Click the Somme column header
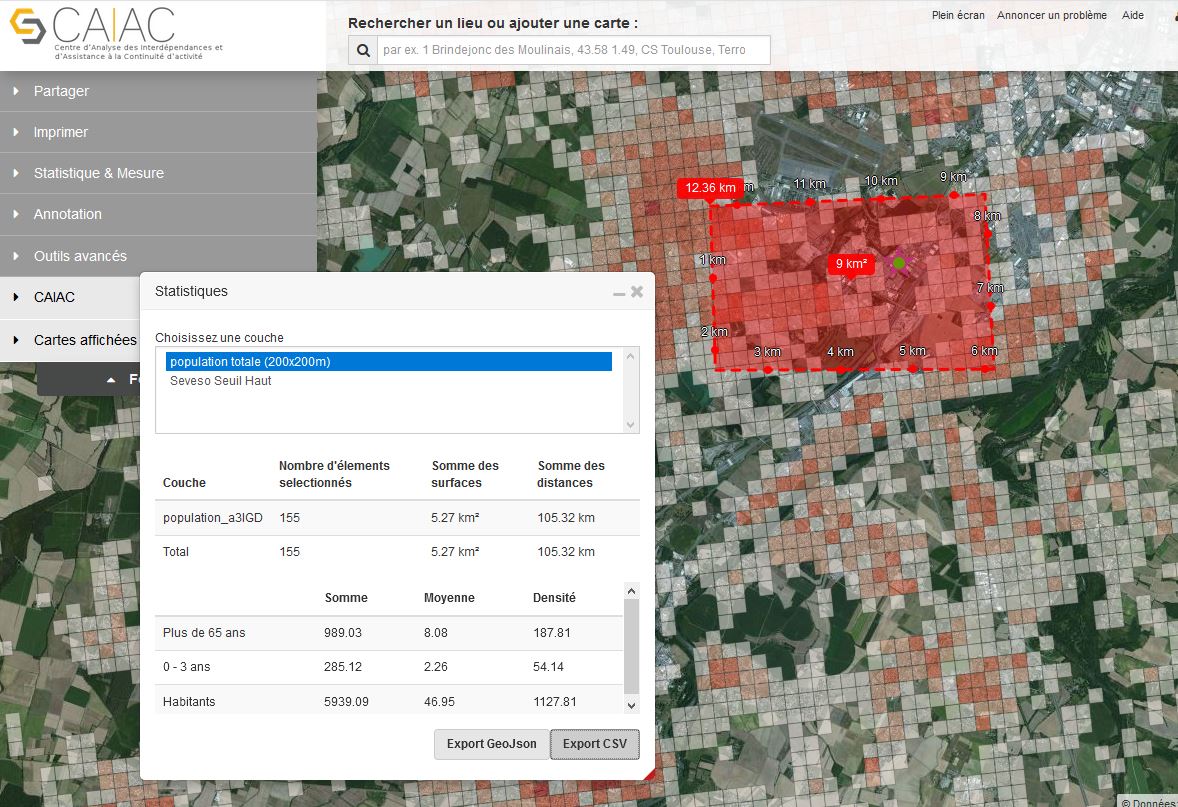Screen dimensions: 1178x807 tap(346, 598)
